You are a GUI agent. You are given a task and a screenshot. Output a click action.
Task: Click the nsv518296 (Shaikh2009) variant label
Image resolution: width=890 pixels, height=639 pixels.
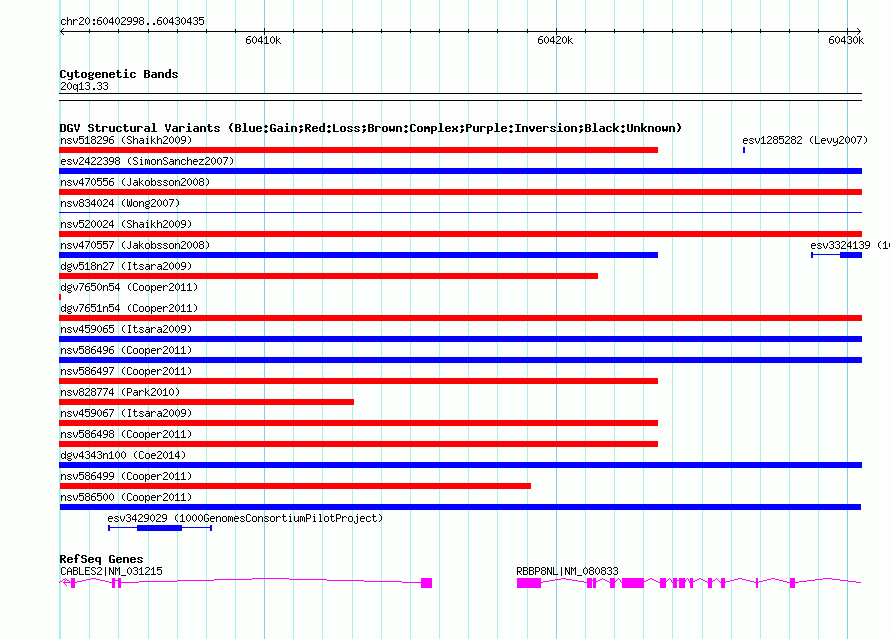[126, 140]
